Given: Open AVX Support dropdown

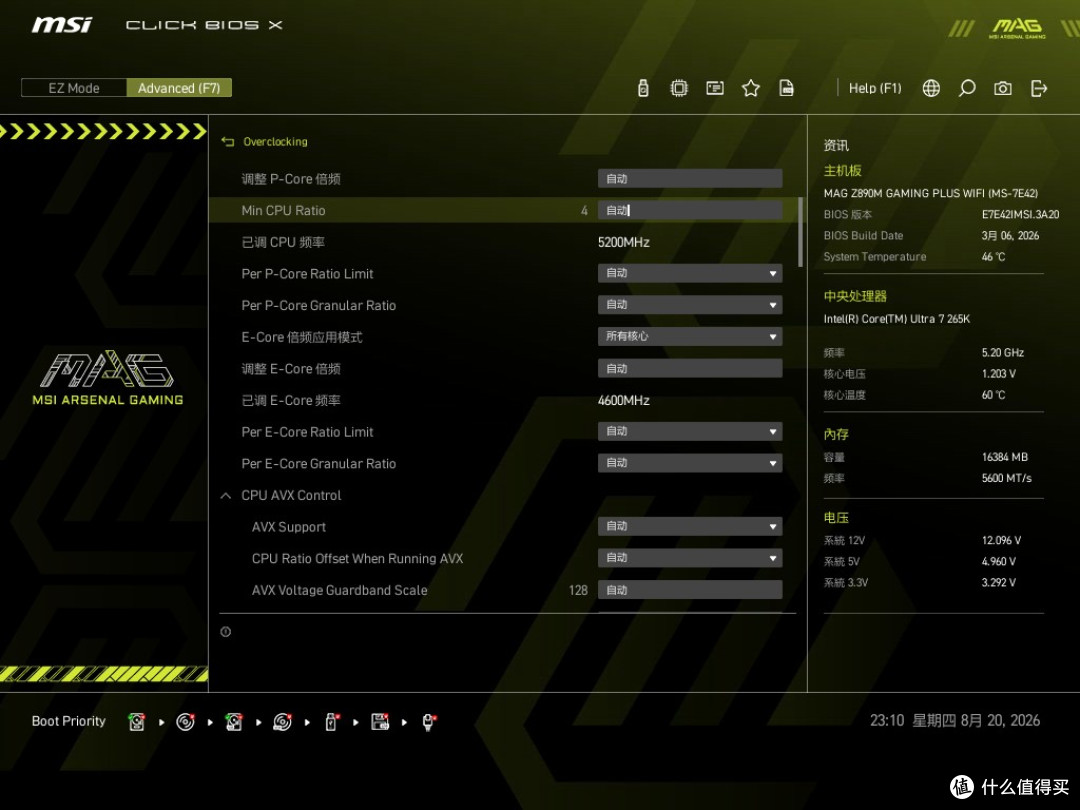Looking at the screenshot, I should (689, 527).
